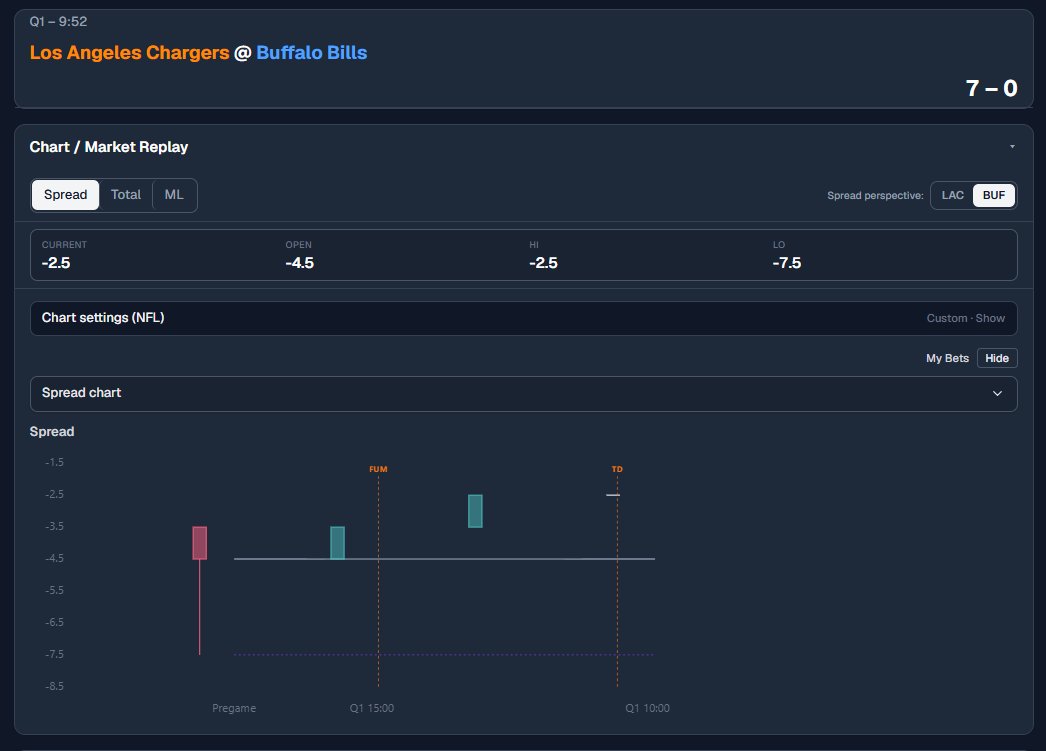
Task: Click the Spread perspective label
Action: [875, 195]
